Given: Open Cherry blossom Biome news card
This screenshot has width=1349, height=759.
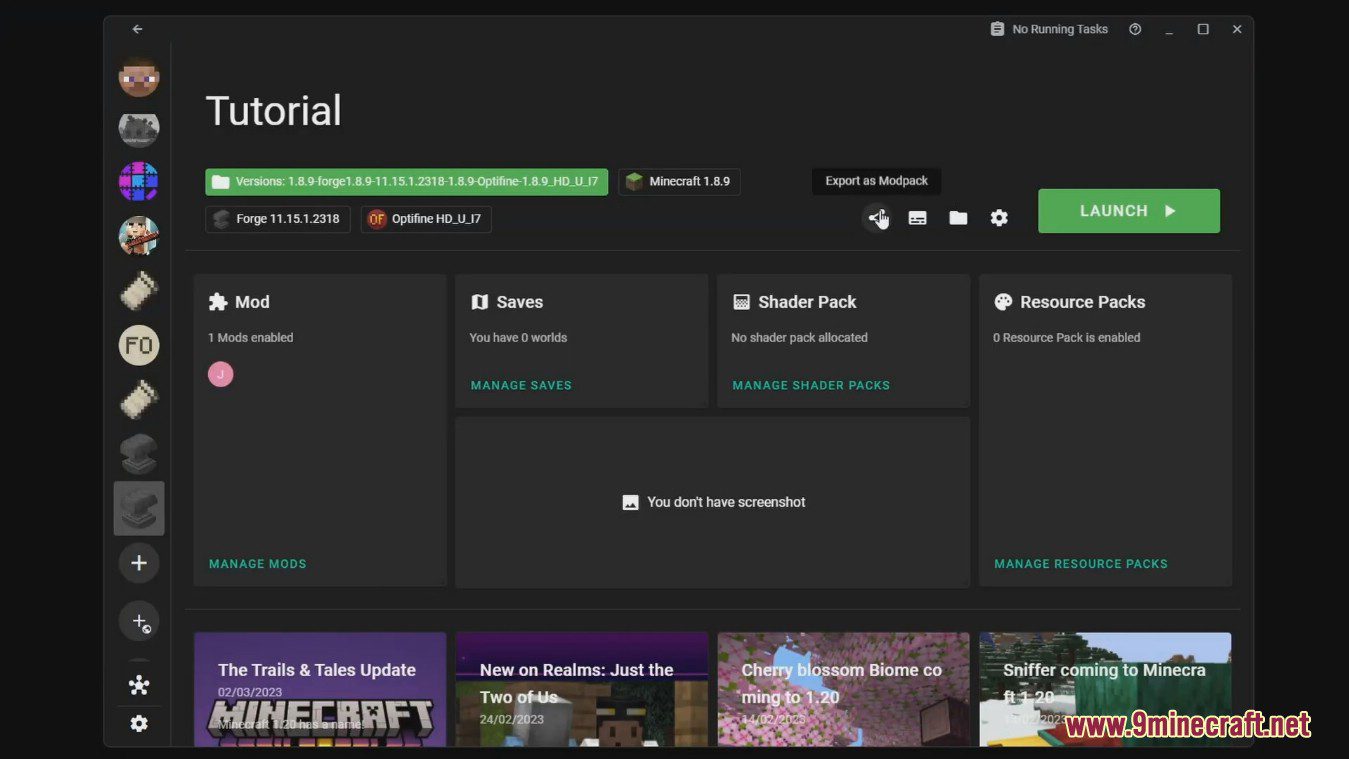Looking at the screenshot, I should [x=844, y=689].
